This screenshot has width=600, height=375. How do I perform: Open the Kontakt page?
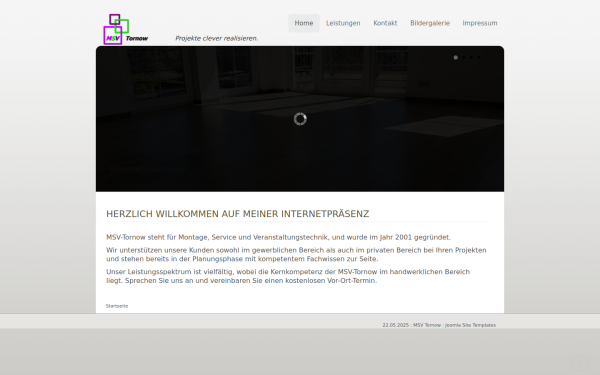(x=385, y=23)
